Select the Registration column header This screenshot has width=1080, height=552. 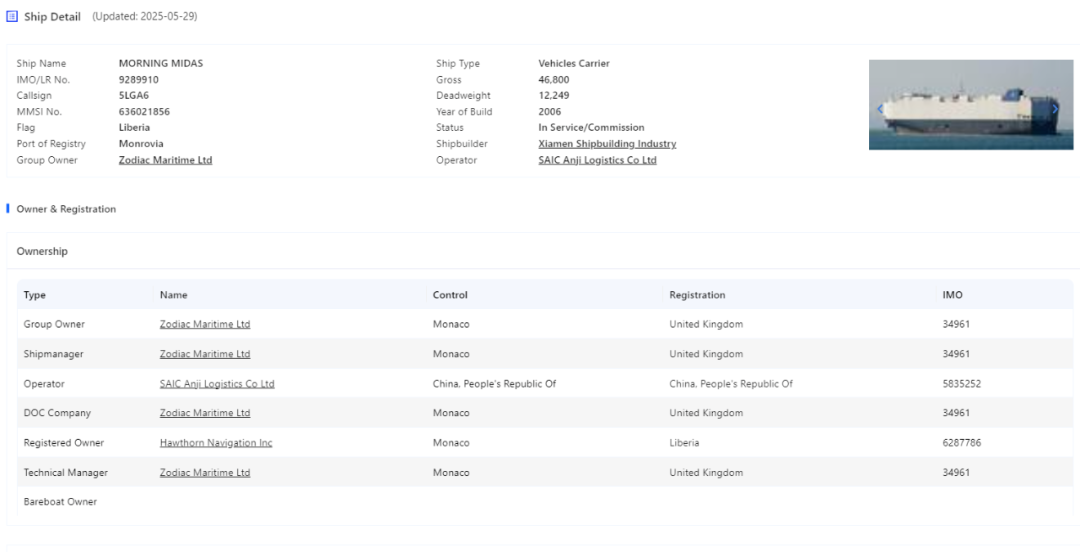pyautogui.click(x=697, y=295)
